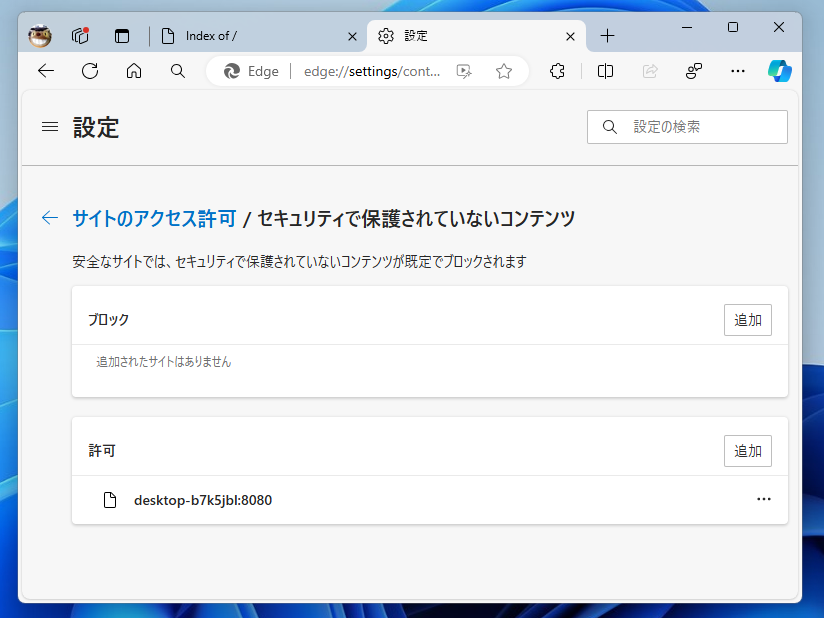Open options for desktop-b7k5jbl:8080 entry
Viewport: 824px width, 618px height.
click(764, 499)
